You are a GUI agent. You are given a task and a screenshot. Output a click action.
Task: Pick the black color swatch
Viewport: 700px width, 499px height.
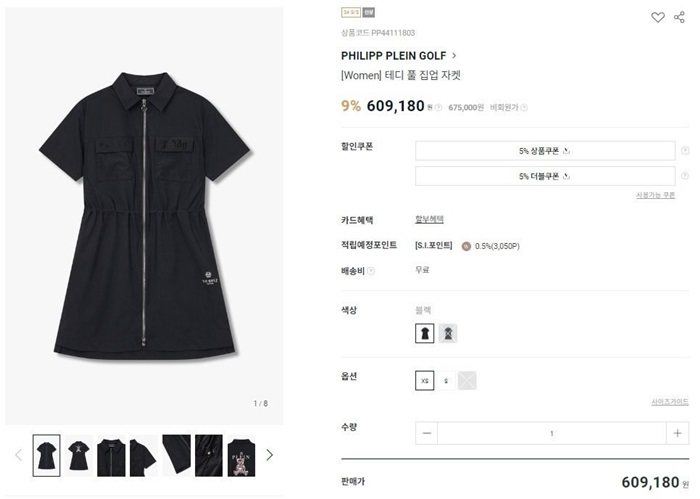tap(424, 333)
